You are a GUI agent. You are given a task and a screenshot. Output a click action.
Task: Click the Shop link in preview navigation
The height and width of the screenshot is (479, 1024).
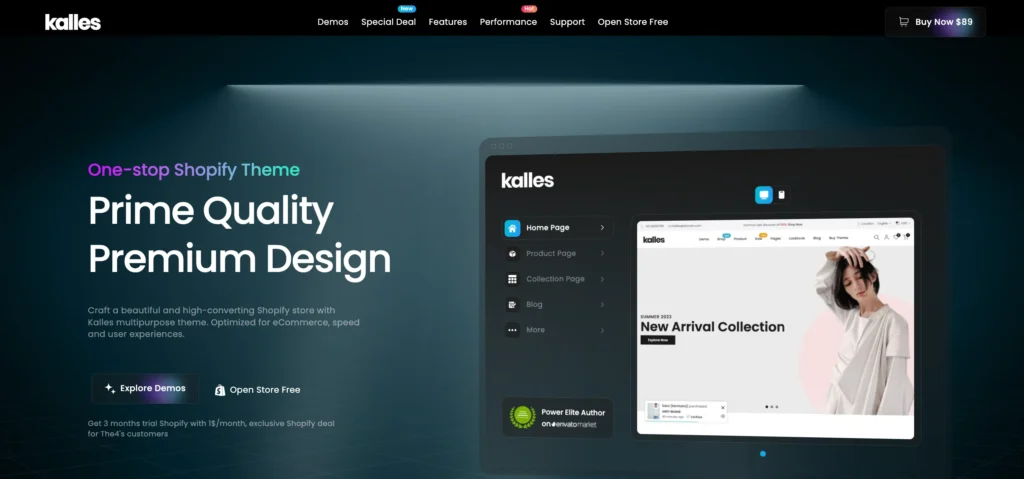[721, 239]
